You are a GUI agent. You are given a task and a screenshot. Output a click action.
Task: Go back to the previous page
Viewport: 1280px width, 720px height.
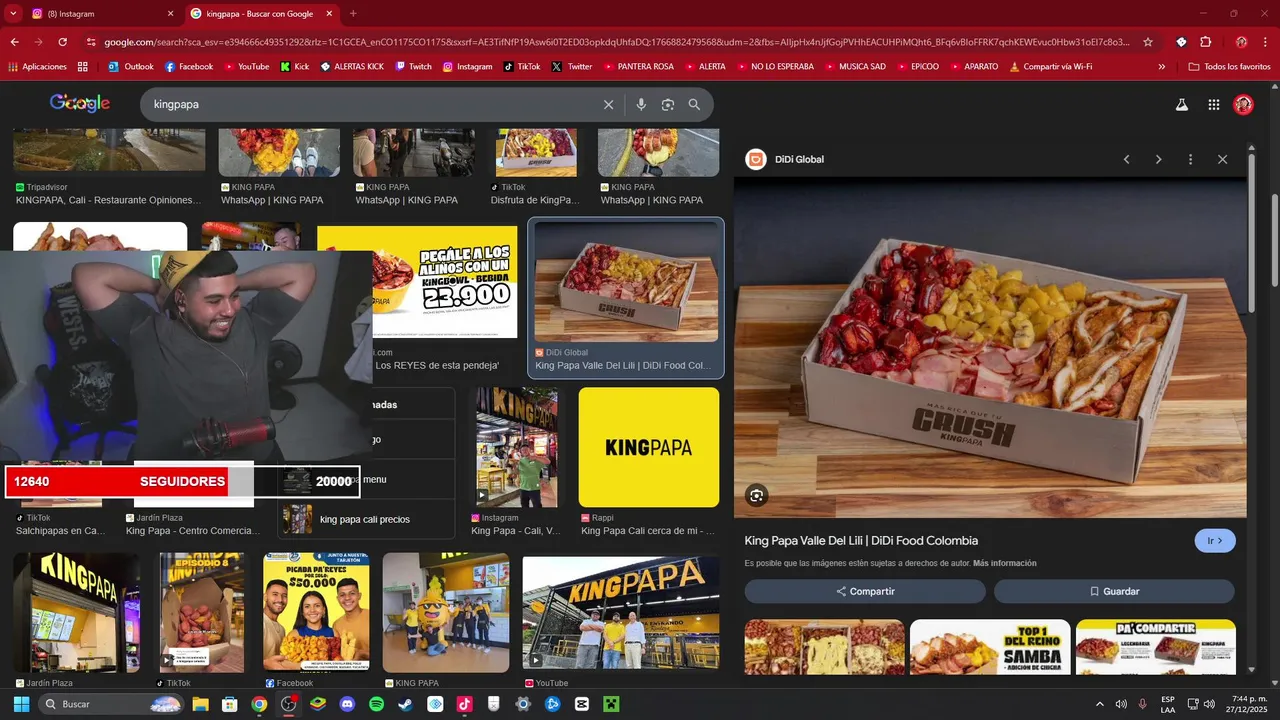click(14, 42)
